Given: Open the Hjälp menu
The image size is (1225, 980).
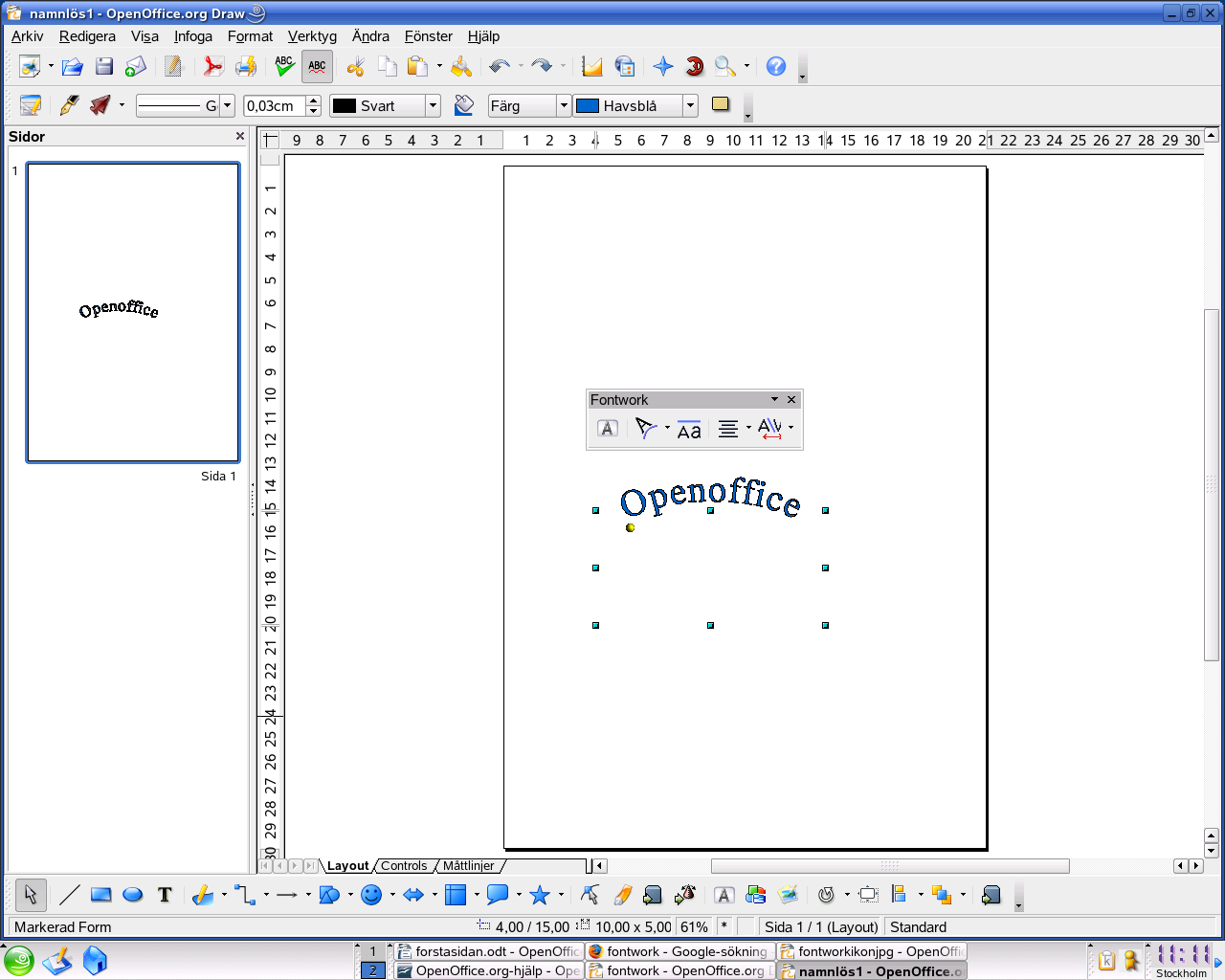Looking at the screenshot, I should (483, 36).
